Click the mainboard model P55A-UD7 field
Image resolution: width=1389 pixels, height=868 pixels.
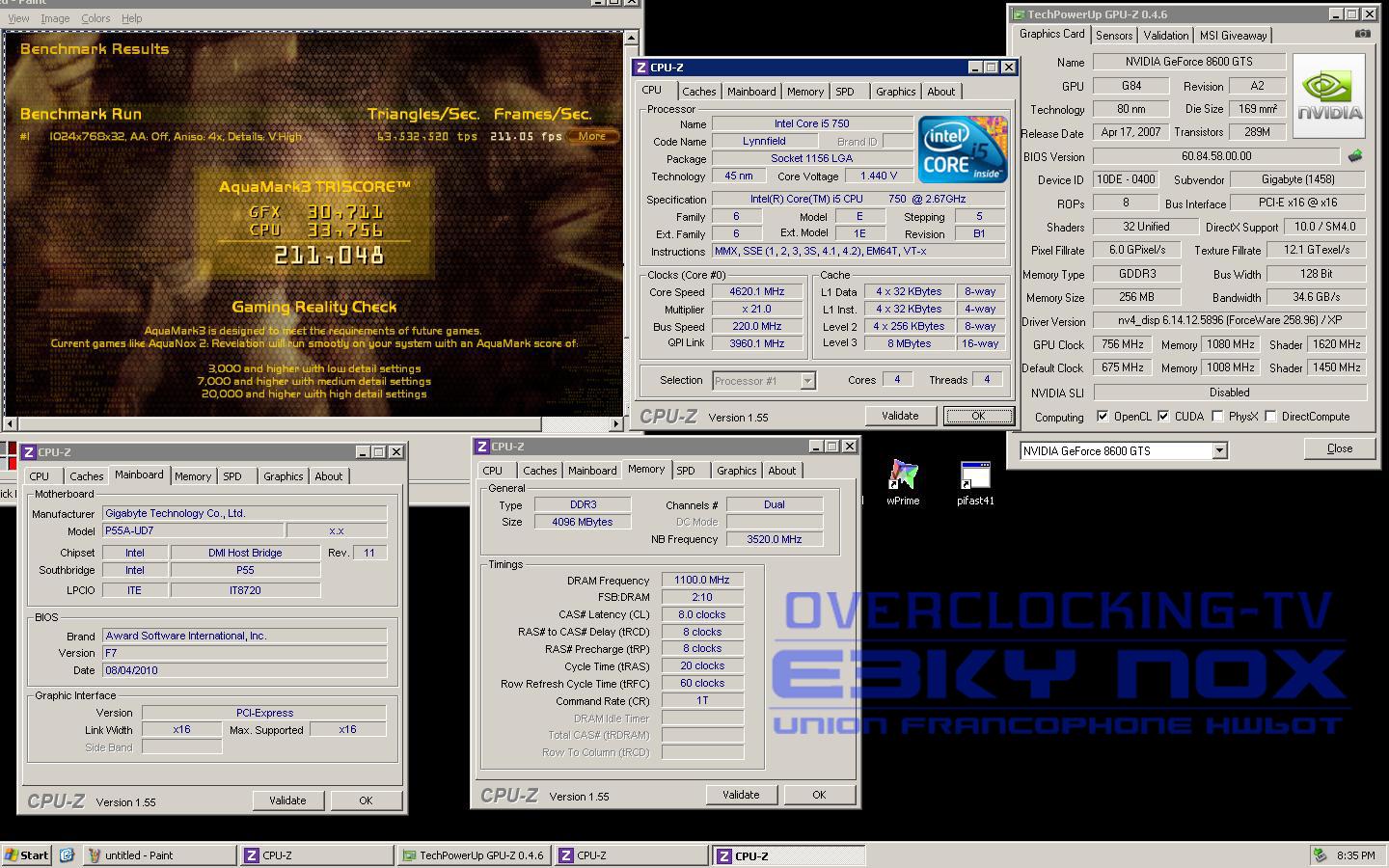point(193,530)
